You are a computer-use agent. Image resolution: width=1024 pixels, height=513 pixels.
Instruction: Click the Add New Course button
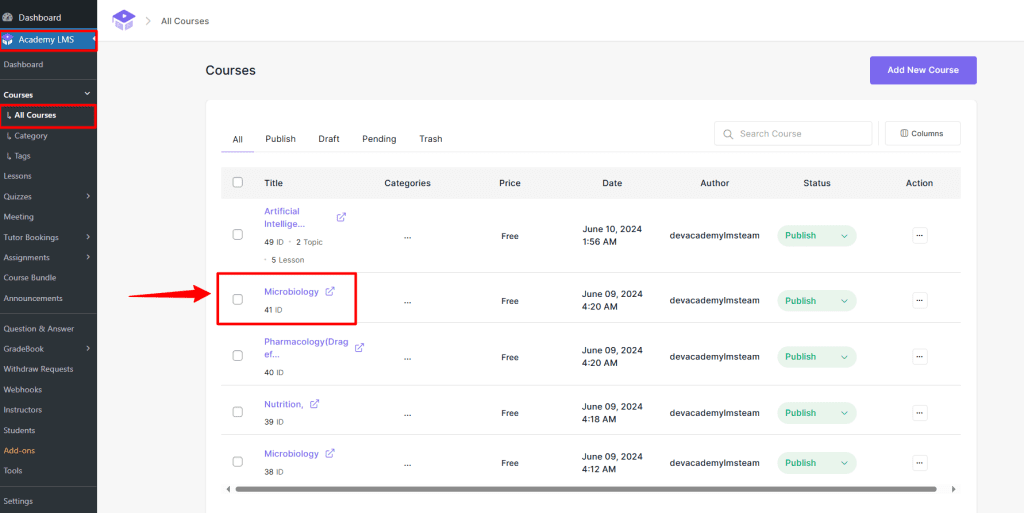[922, 70]
